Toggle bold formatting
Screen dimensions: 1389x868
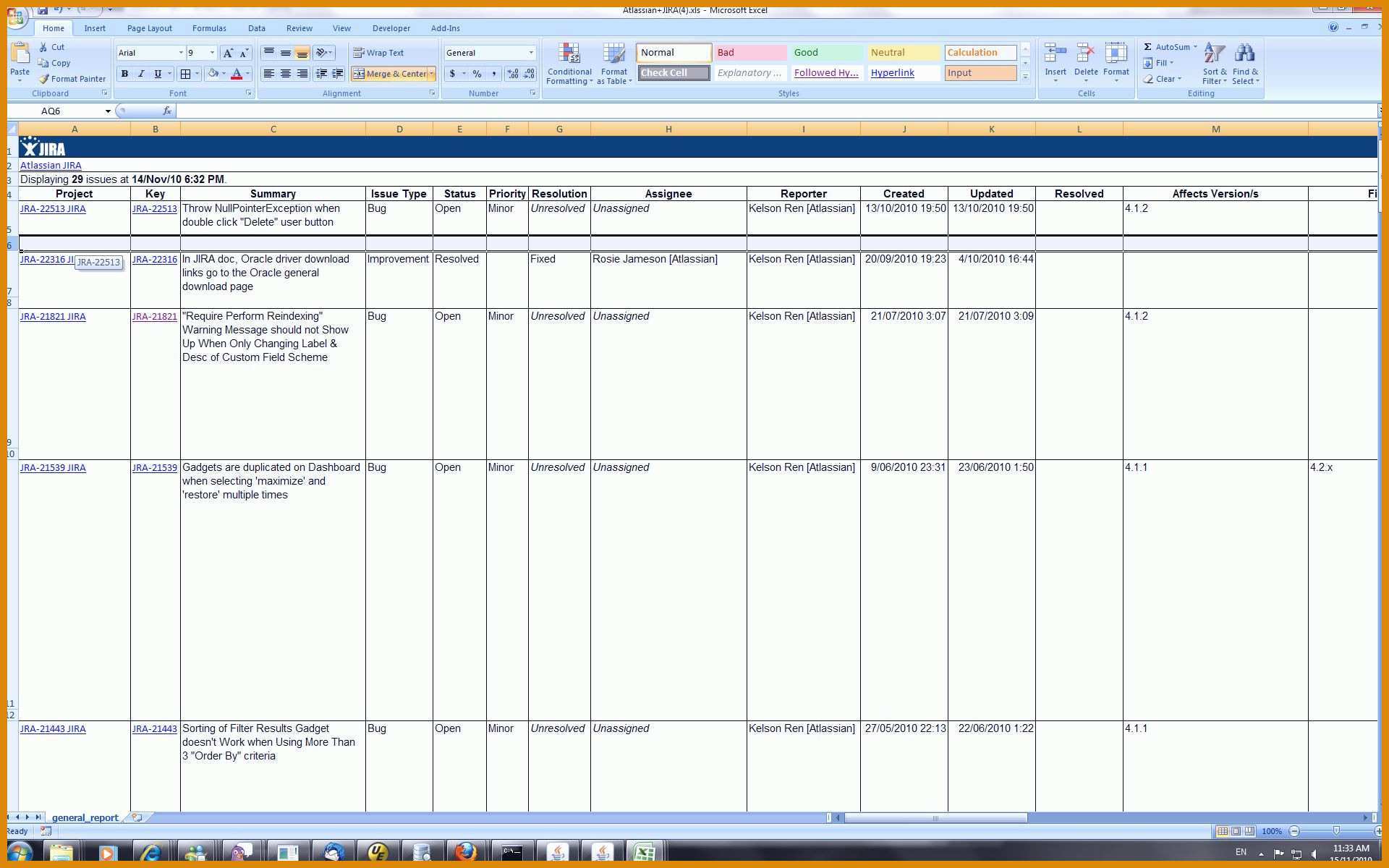(x=124, y=74)
